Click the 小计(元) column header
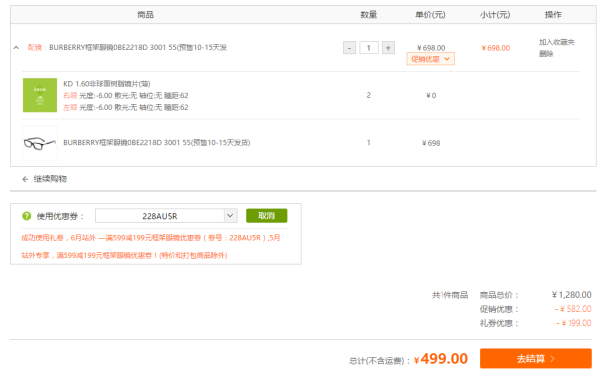The width and height of the screenshot is (600, 379). [495, 15]
